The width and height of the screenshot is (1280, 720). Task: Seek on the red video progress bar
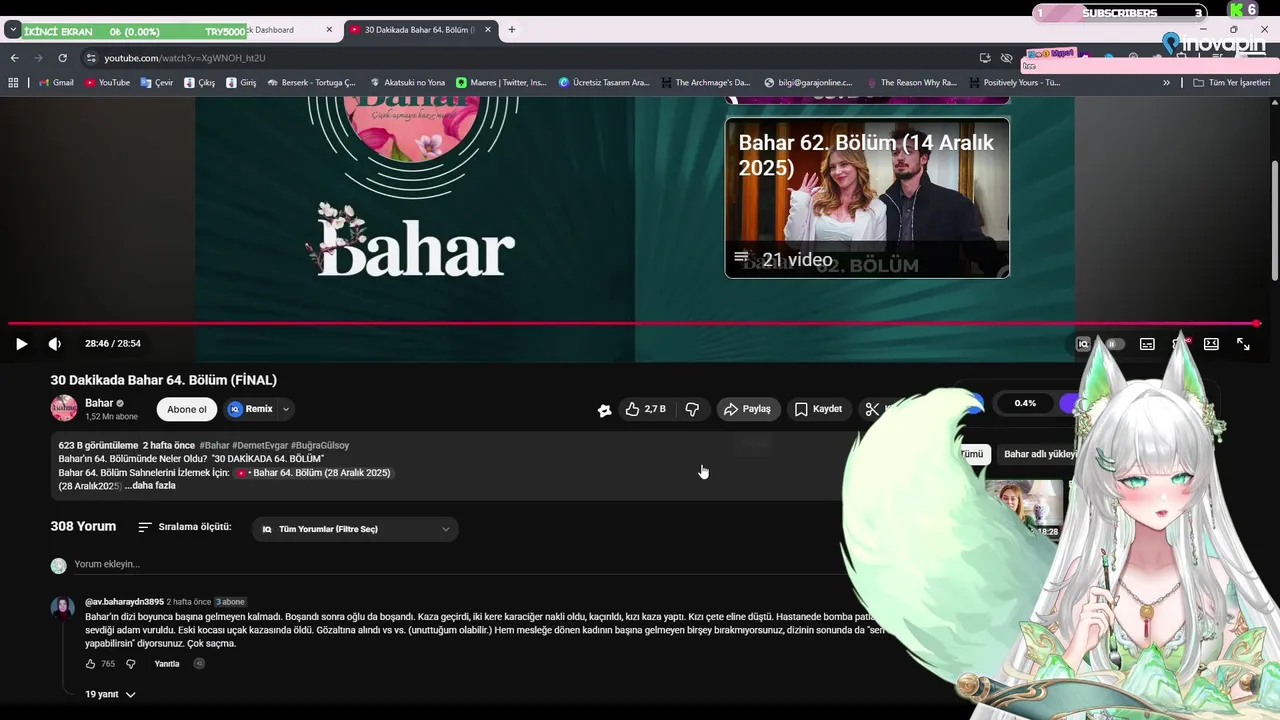click(x=632, y=323)
